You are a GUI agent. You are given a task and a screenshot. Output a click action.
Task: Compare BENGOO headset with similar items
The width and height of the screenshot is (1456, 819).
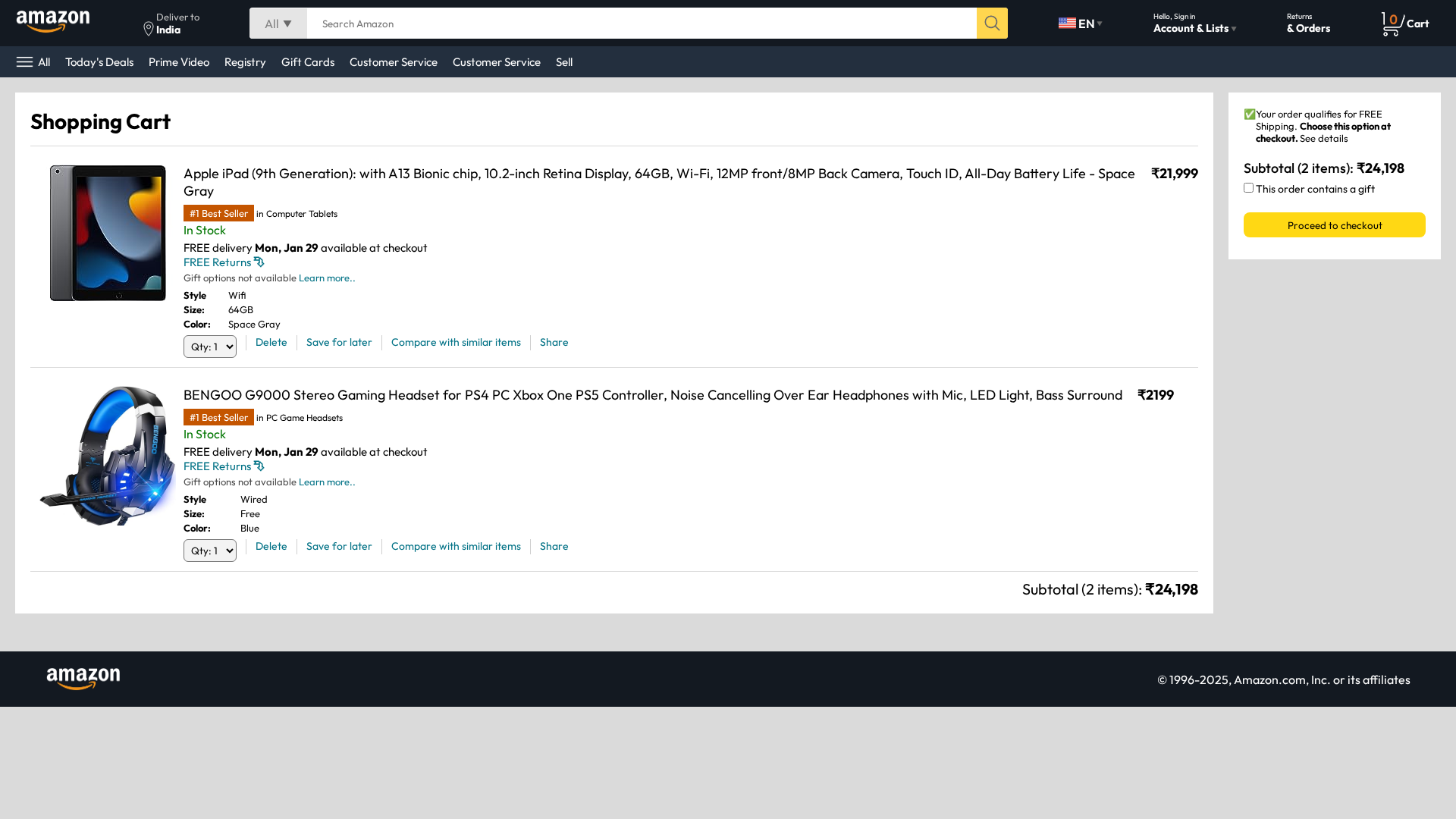pyautogui.click(x=456, y=546)
